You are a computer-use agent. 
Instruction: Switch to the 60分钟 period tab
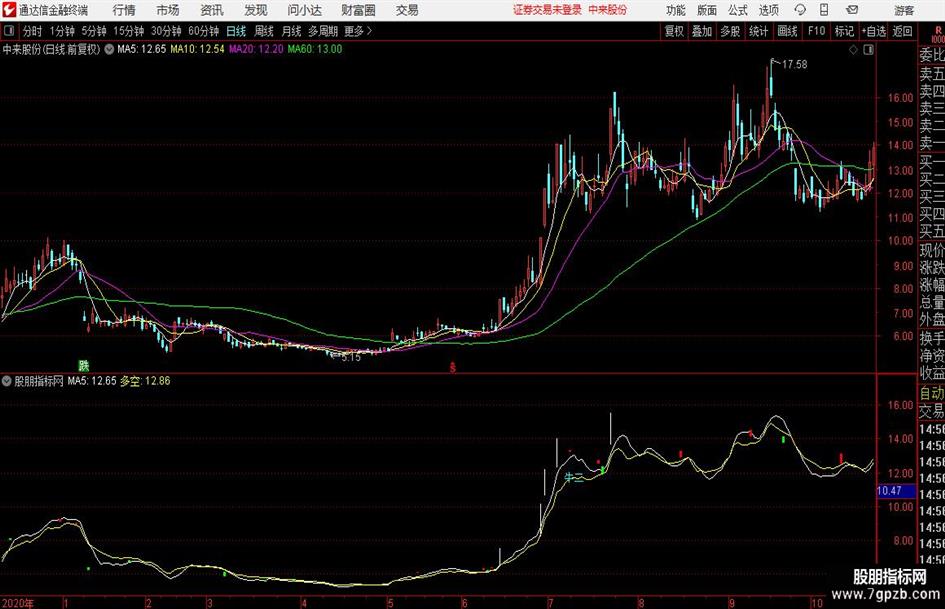(203, 31)
